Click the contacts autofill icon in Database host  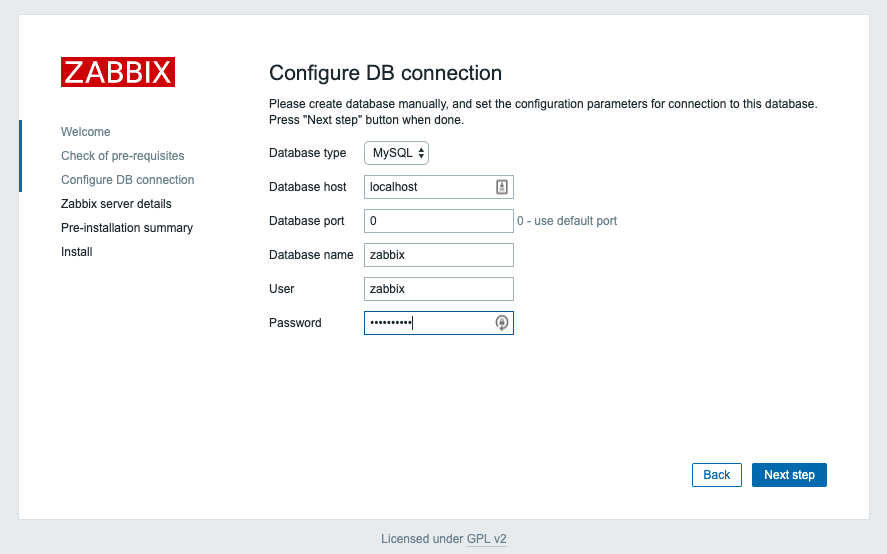tap(502, 187)
